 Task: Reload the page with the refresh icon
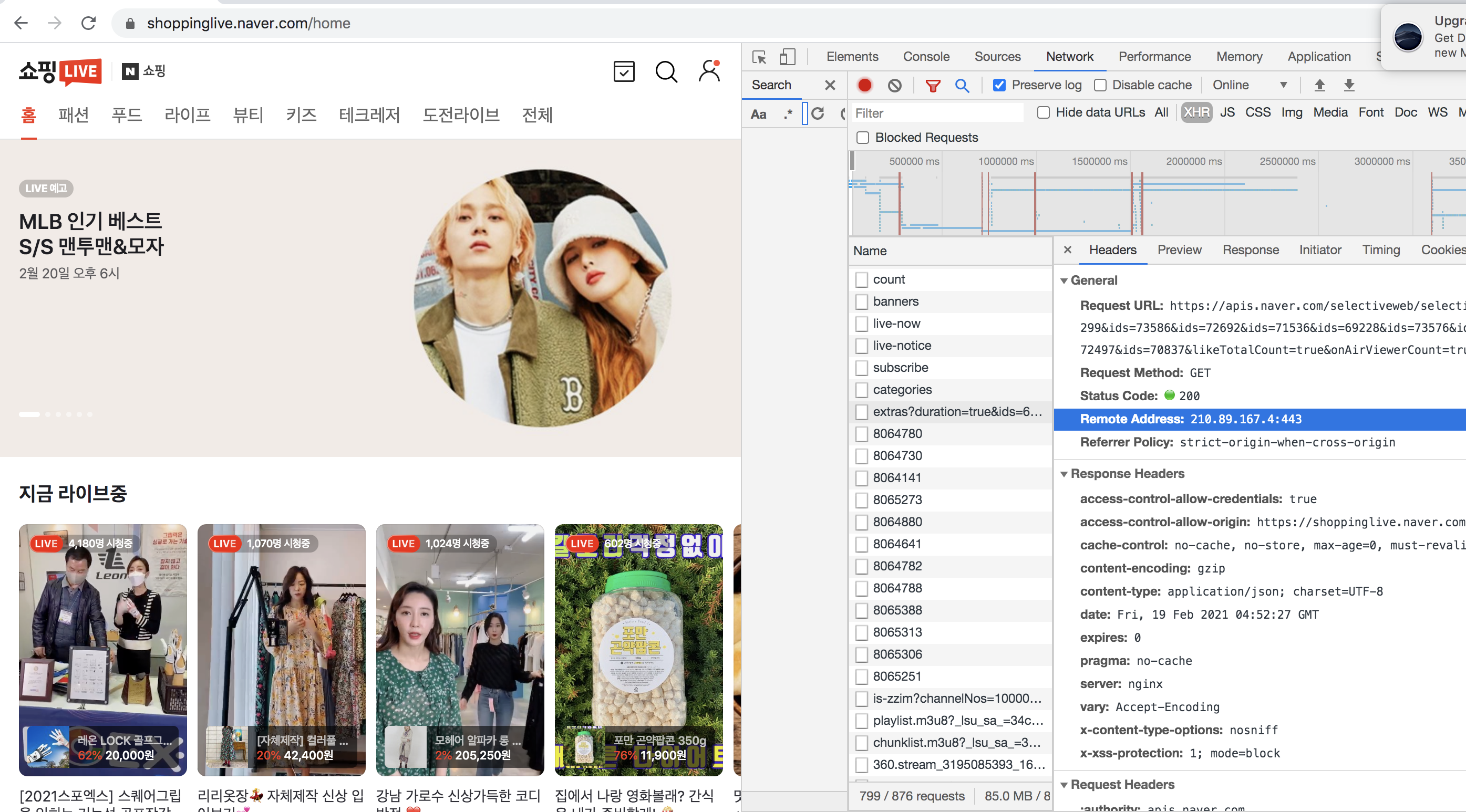[x=88, y=23]
